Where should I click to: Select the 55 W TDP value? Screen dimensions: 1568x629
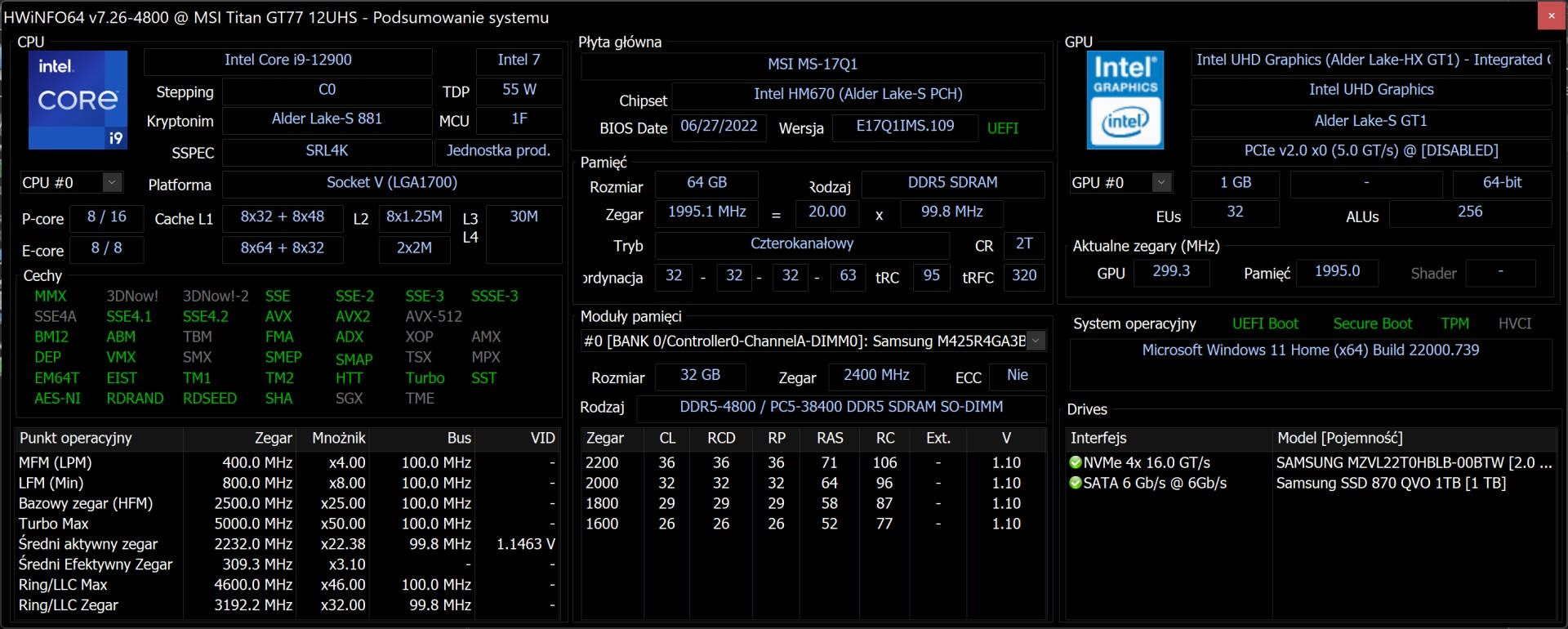click(x=519, y=90)
